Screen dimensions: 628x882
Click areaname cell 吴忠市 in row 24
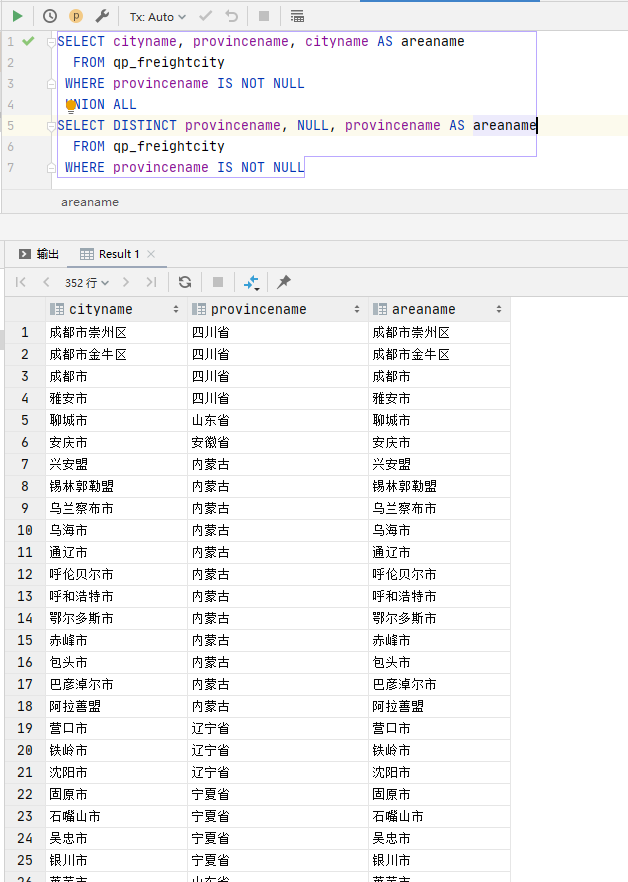point(439,838)
